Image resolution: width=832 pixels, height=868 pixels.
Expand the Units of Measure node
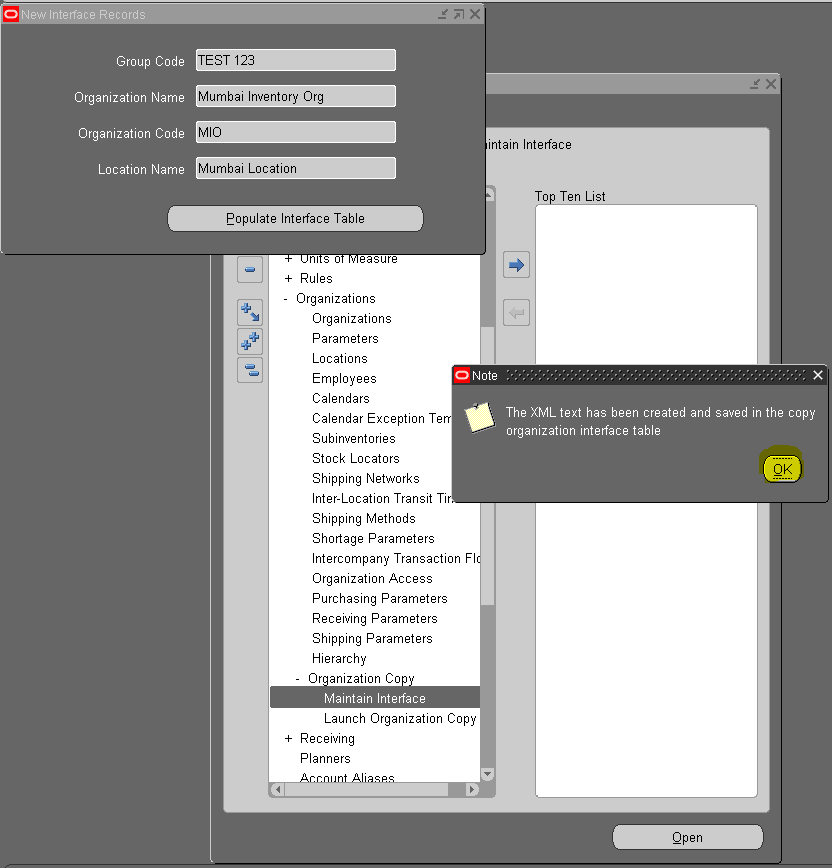pos(288,259)
